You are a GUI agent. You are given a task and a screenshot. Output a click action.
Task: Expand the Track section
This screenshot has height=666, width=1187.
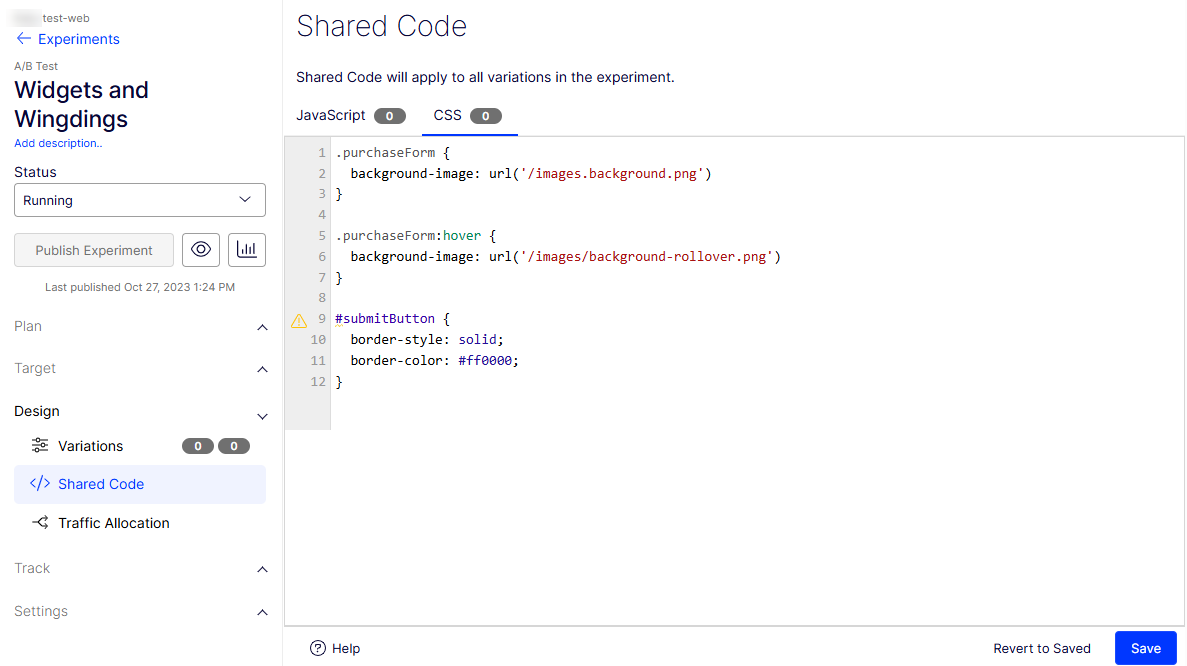pos(262,569)
